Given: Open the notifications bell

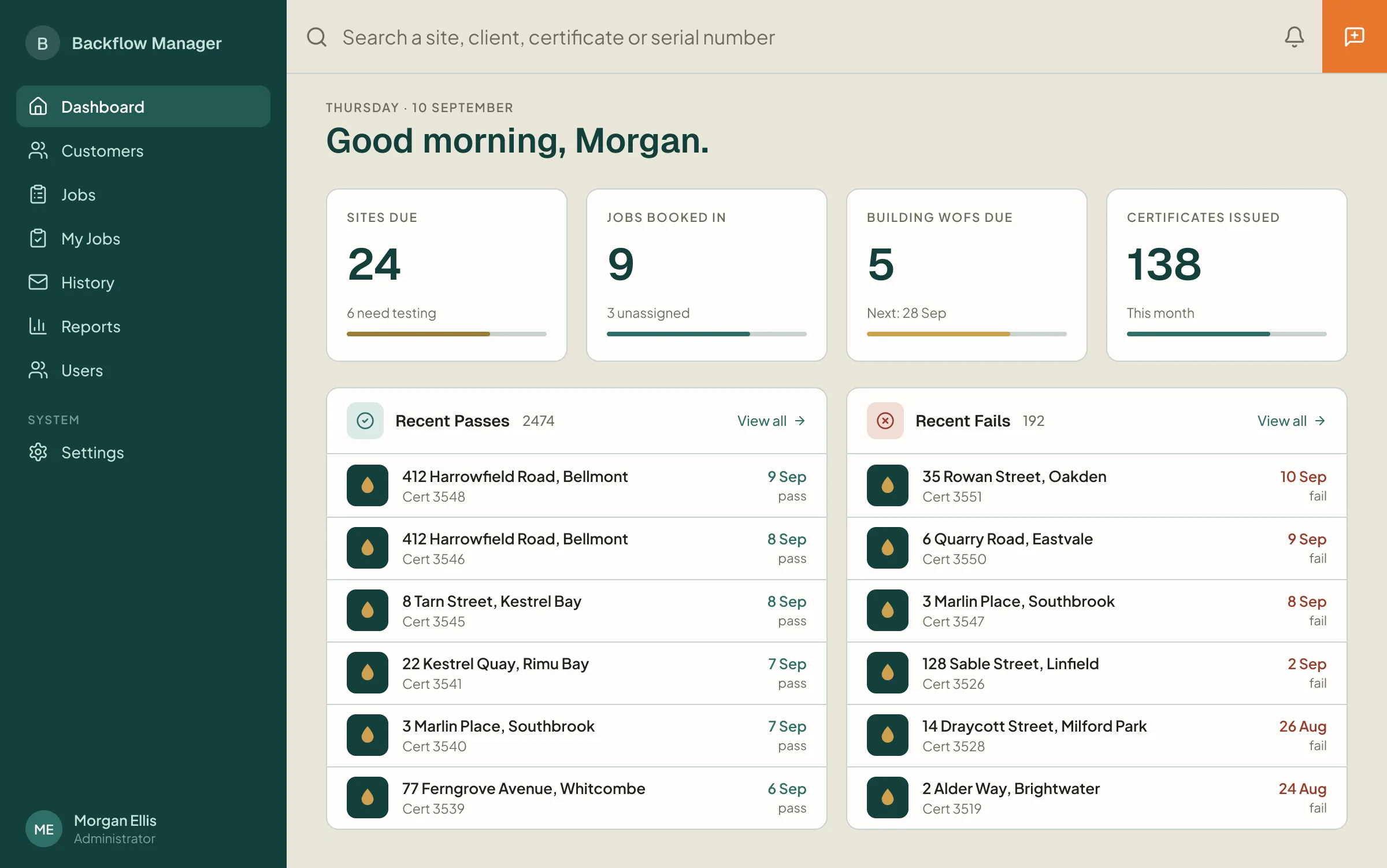Looking at the screenshot, I should [x=1294, y=37].
